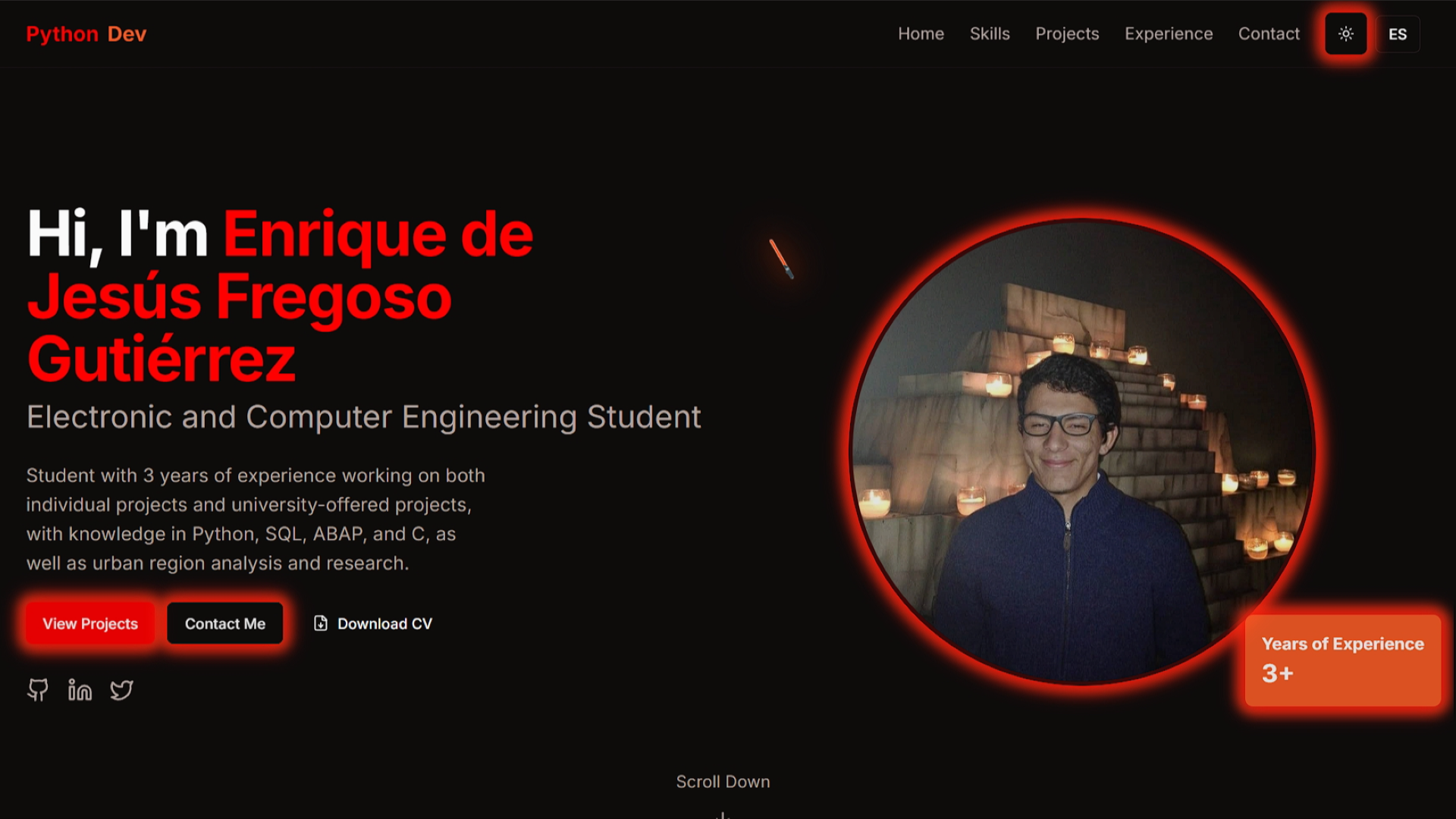Open the Twitter profile icon
The width and height of the screenshot is (1456, 819).
[121, 689]
